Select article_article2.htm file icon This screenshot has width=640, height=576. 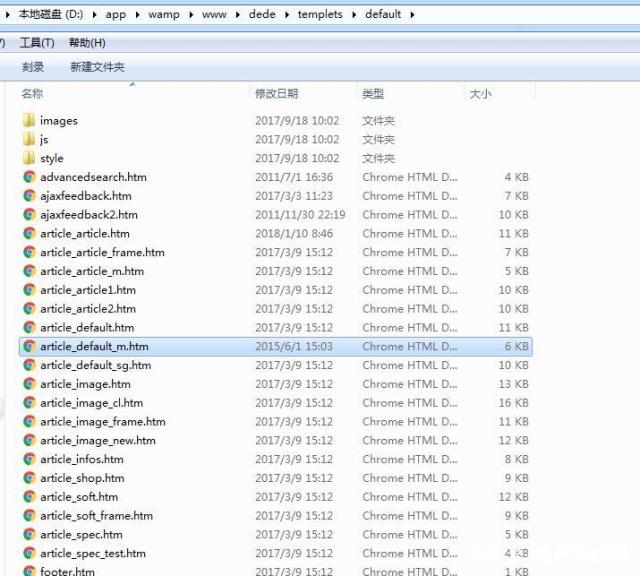[29, 309]
